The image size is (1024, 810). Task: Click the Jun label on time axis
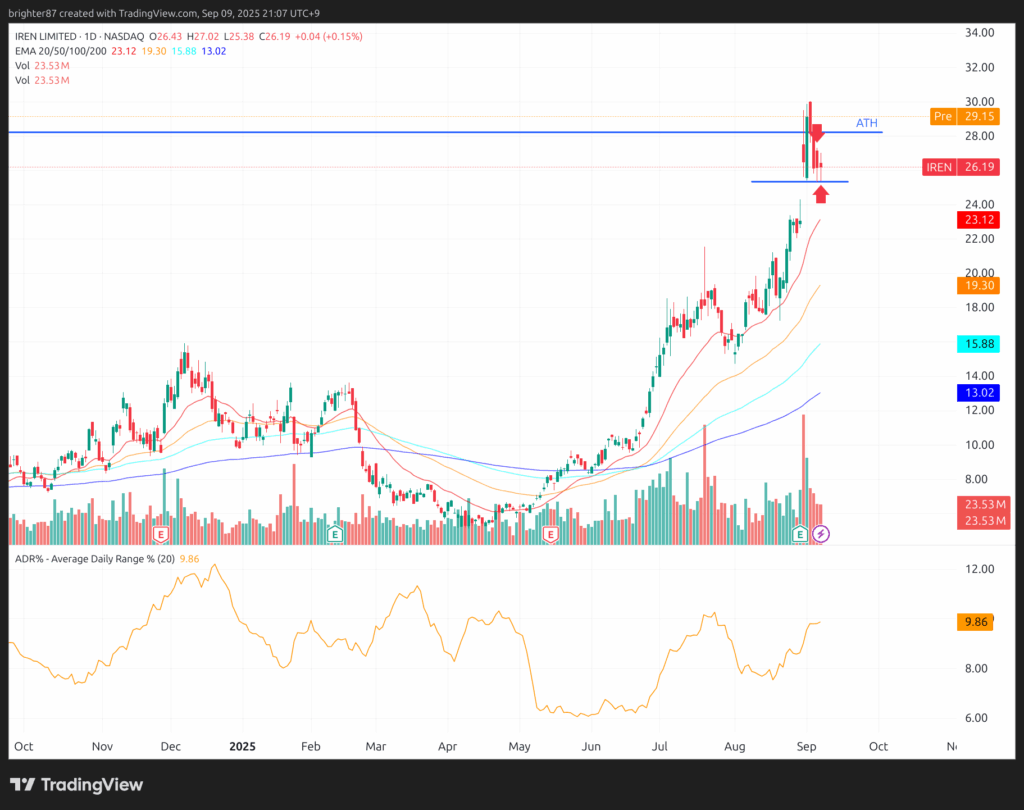click(x=591, y=746)
